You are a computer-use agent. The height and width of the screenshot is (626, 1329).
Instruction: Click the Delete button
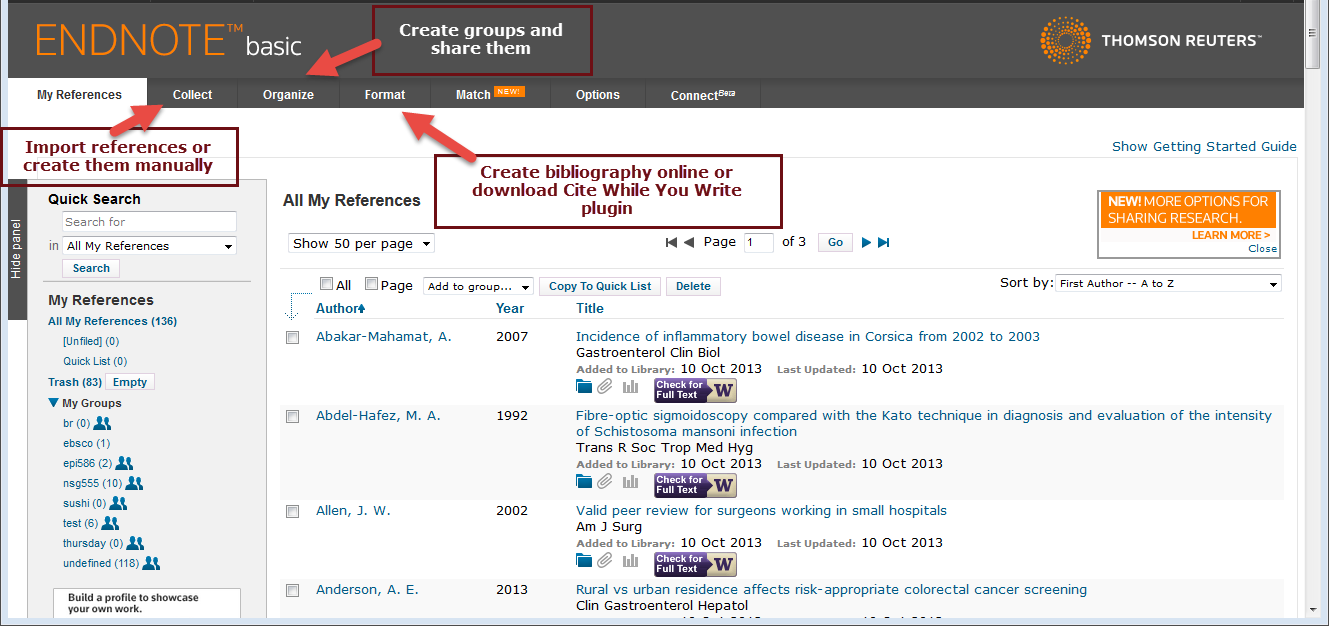coord(693,286)
